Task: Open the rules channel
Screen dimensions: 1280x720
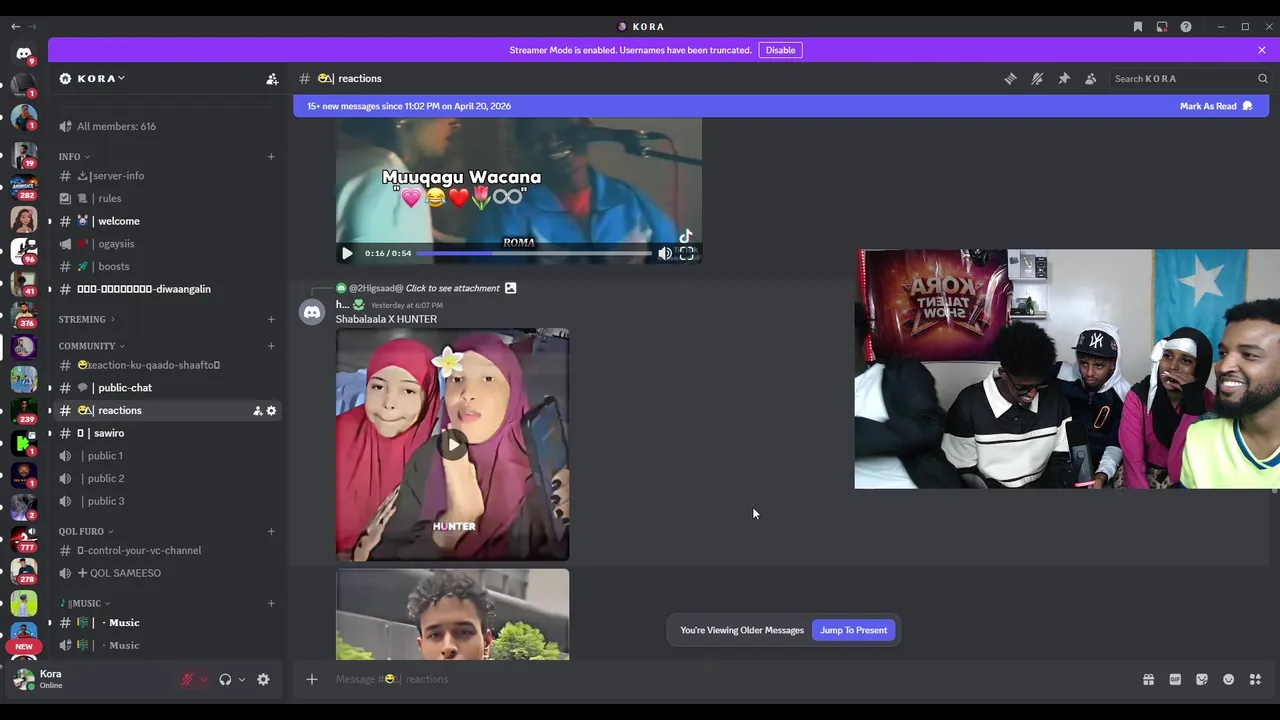Action: 168,198
